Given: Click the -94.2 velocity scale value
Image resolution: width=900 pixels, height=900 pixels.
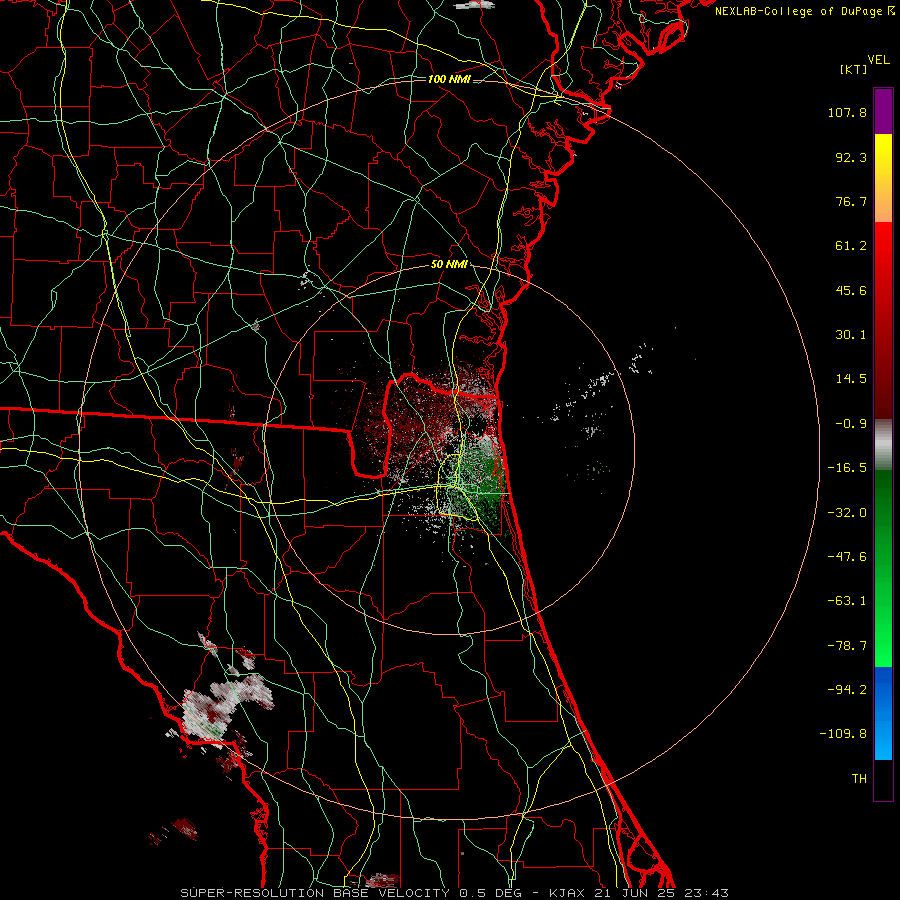Looking at the screenshot, I should (847, 690).
